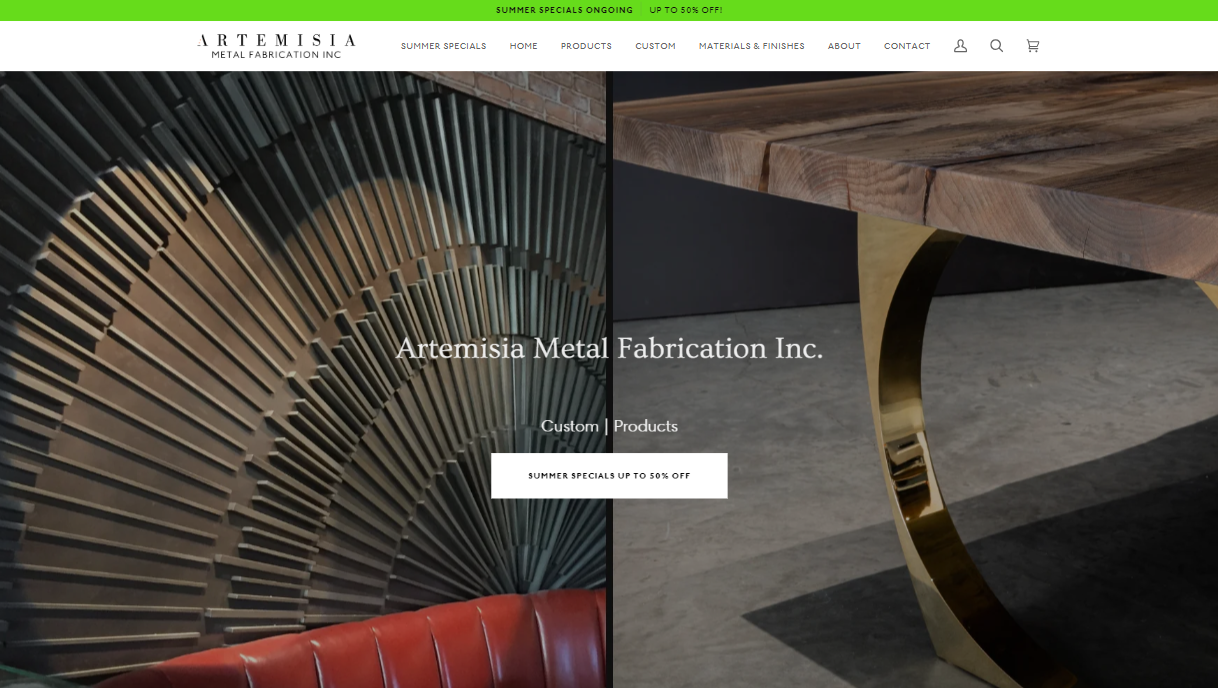Go to the Home nav item
The image size is (1218, 688).
coord(523,46)
